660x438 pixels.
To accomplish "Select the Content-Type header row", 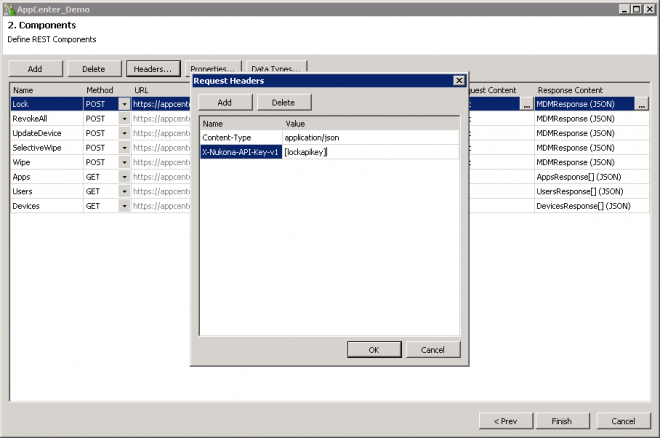I will click(x=330, y=138).
